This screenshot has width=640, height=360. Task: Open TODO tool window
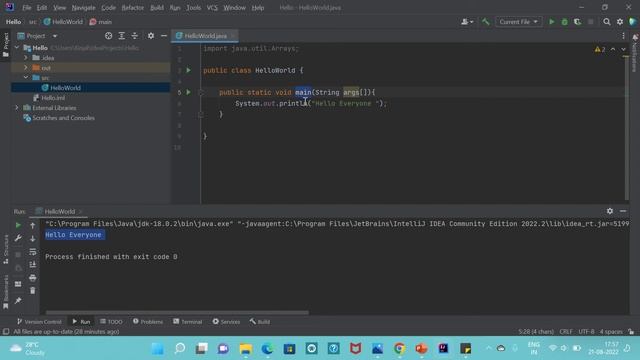[111, 322]
